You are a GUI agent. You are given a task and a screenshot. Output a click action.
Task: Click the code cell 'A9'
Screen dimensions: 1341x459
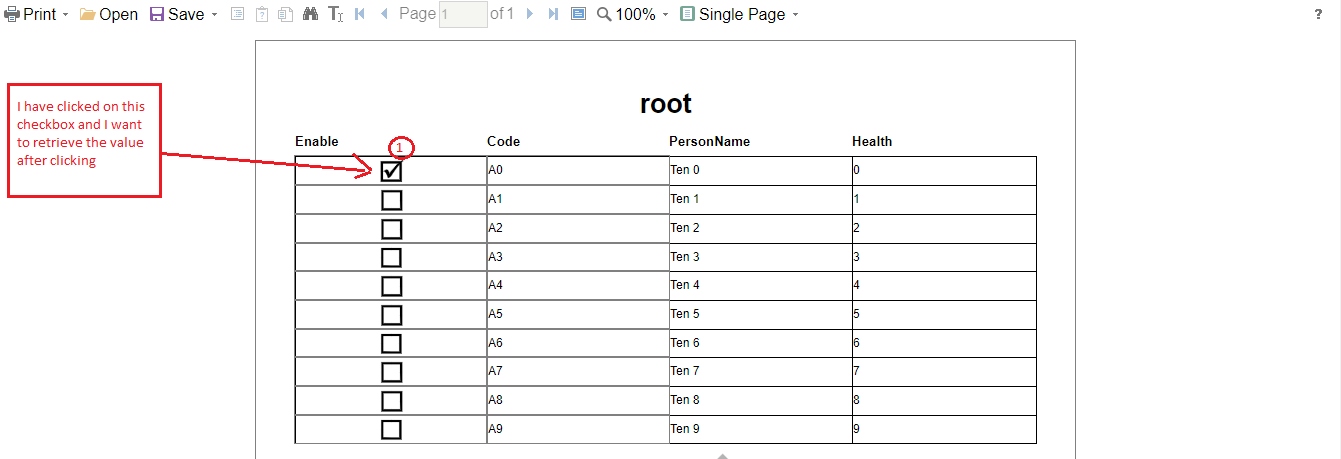click(578, 429)
